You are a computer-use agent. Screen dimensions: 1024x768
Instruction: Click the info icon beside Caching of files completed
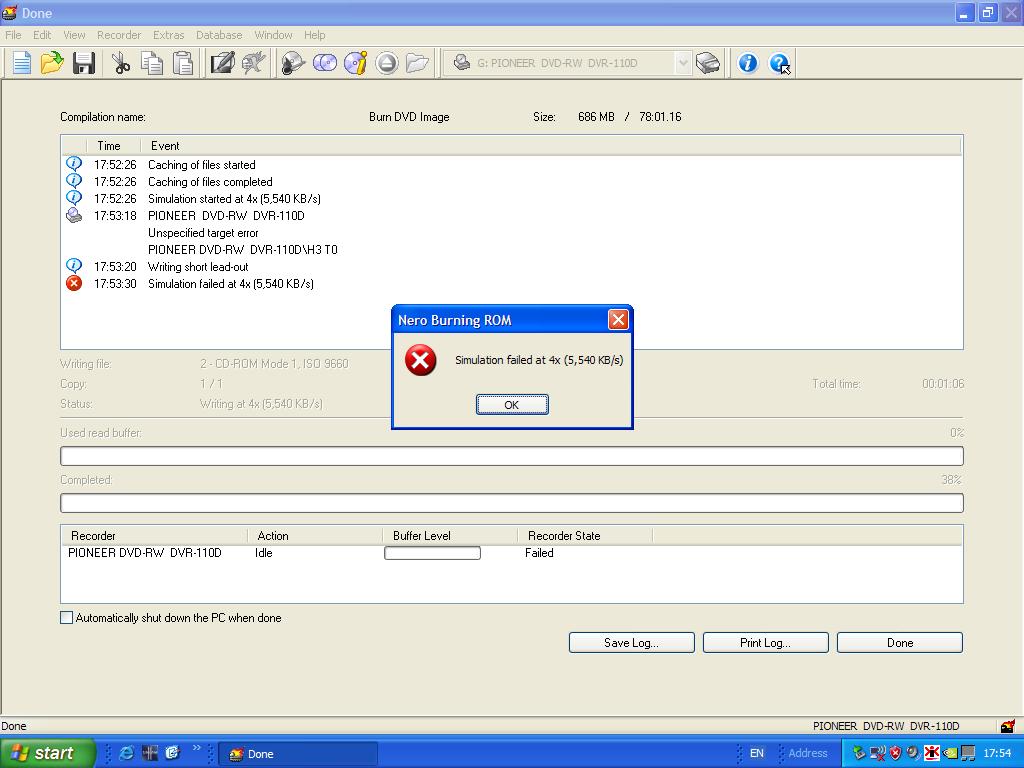tap(74, 181)
